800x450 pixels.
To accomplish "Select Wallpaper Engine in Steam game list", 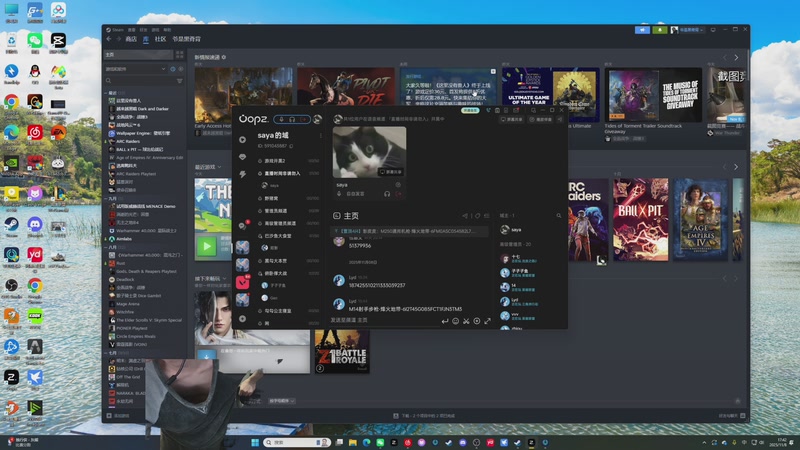I will click(142, 133).
